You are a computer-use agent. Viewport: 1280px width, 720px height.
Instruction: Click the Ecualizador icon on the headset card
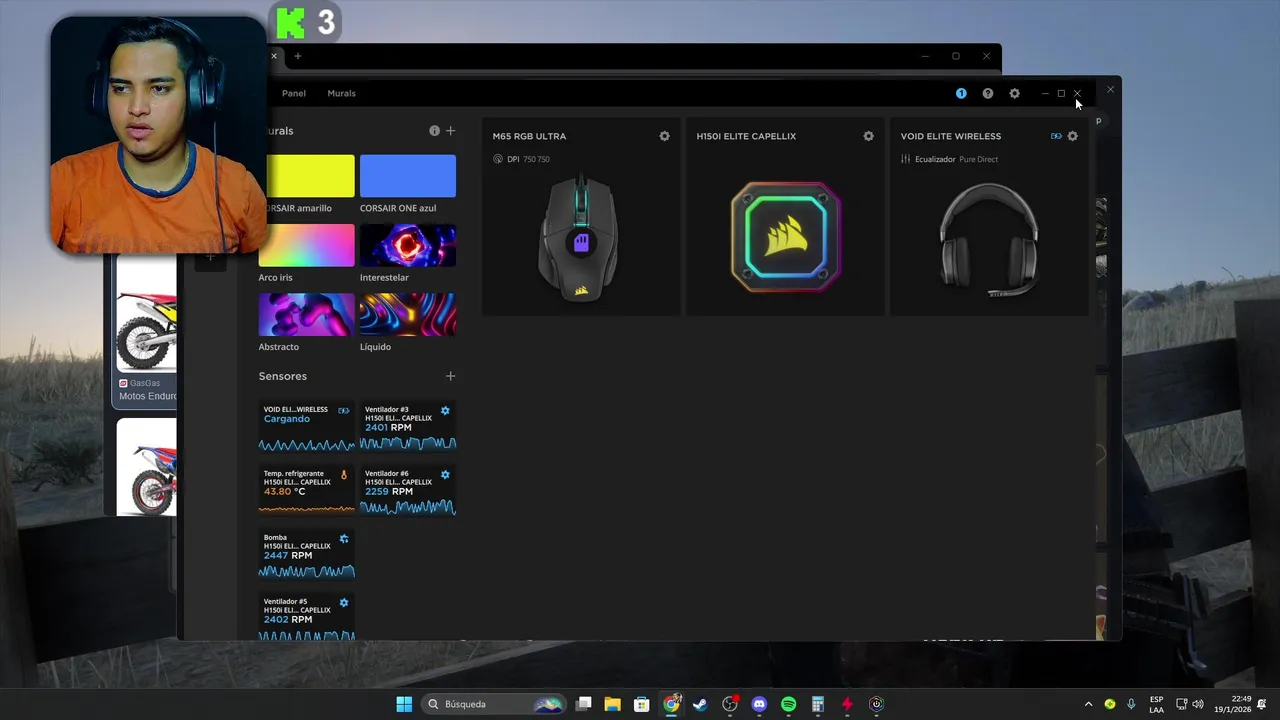click(x=905, y=159)
